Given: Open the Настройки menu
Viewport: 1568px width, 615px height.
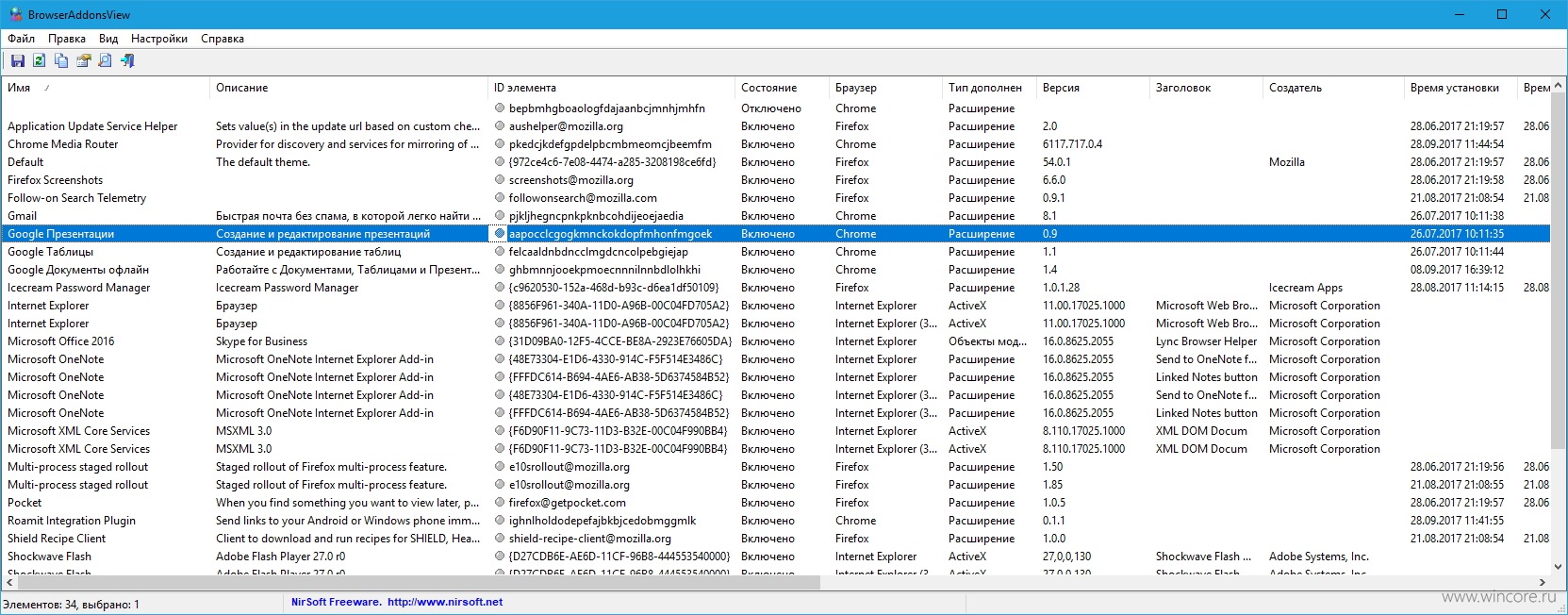Looking at the screenshot, I should (159, 39).
